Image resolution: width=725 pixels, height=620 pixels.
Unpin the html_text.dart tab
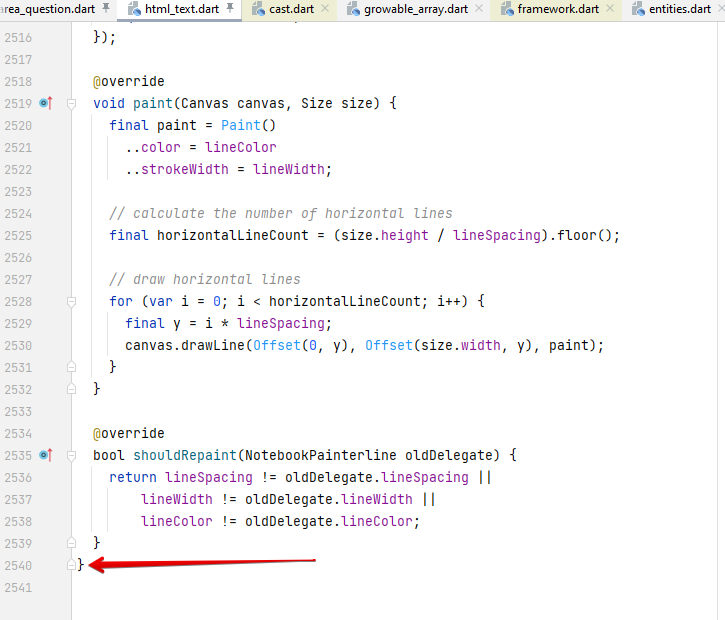[230, 8]
